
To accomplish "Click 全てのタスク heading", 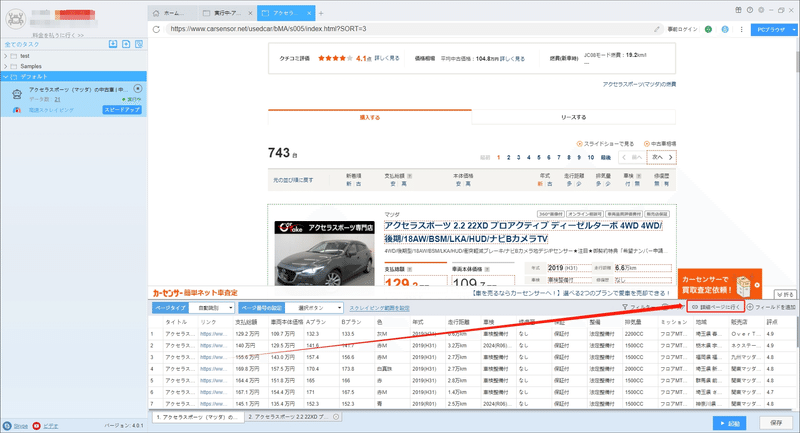I will (x=22, y=44).
